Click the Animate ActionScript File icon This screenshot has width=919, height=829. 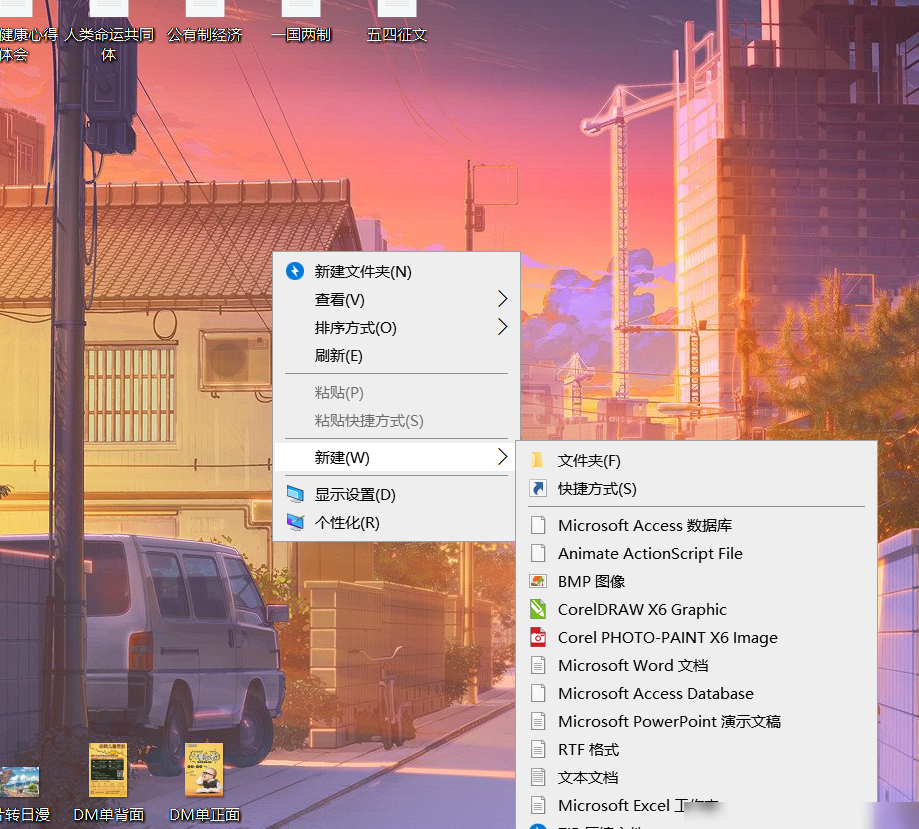coord(538,553)
